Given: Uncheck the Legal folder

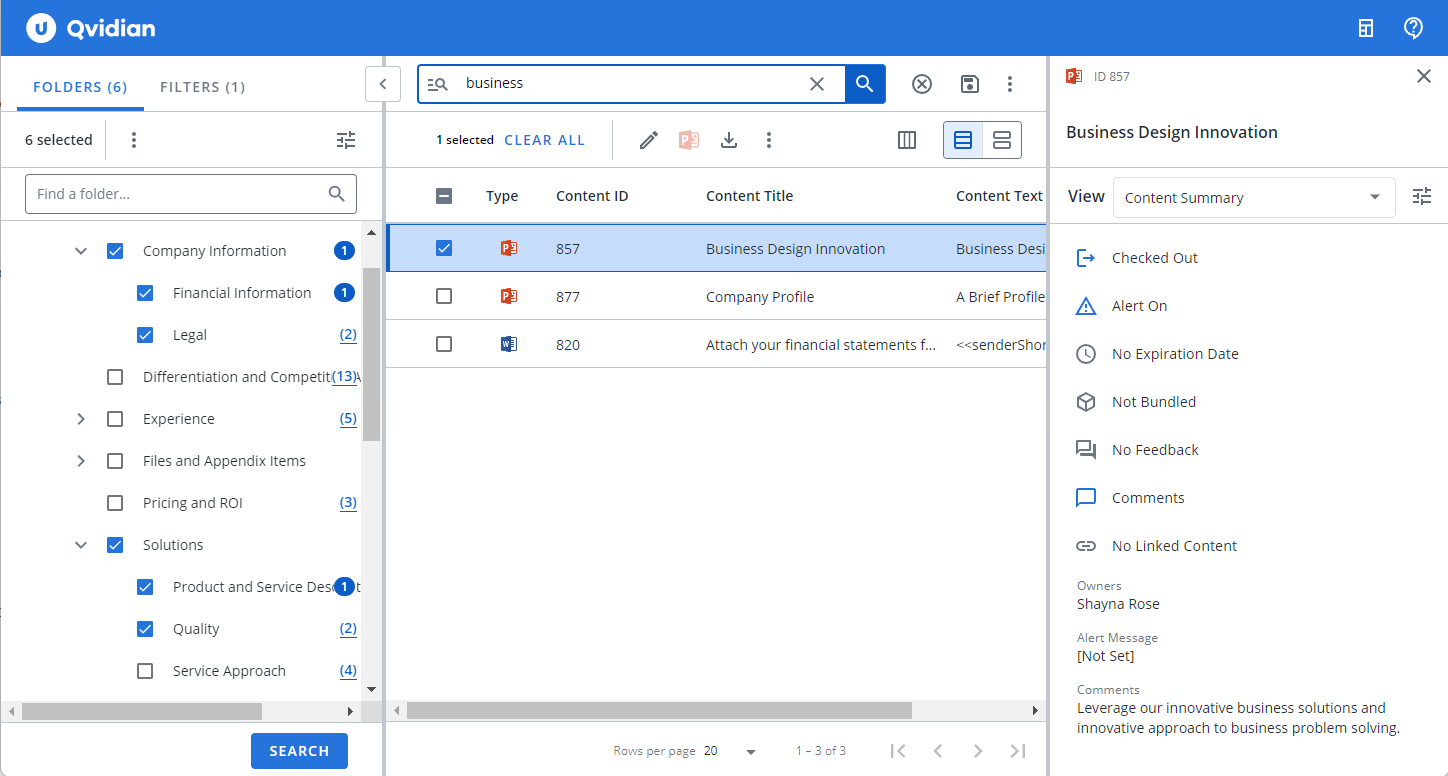Looking at the screenshot, I should click(145, 335).
